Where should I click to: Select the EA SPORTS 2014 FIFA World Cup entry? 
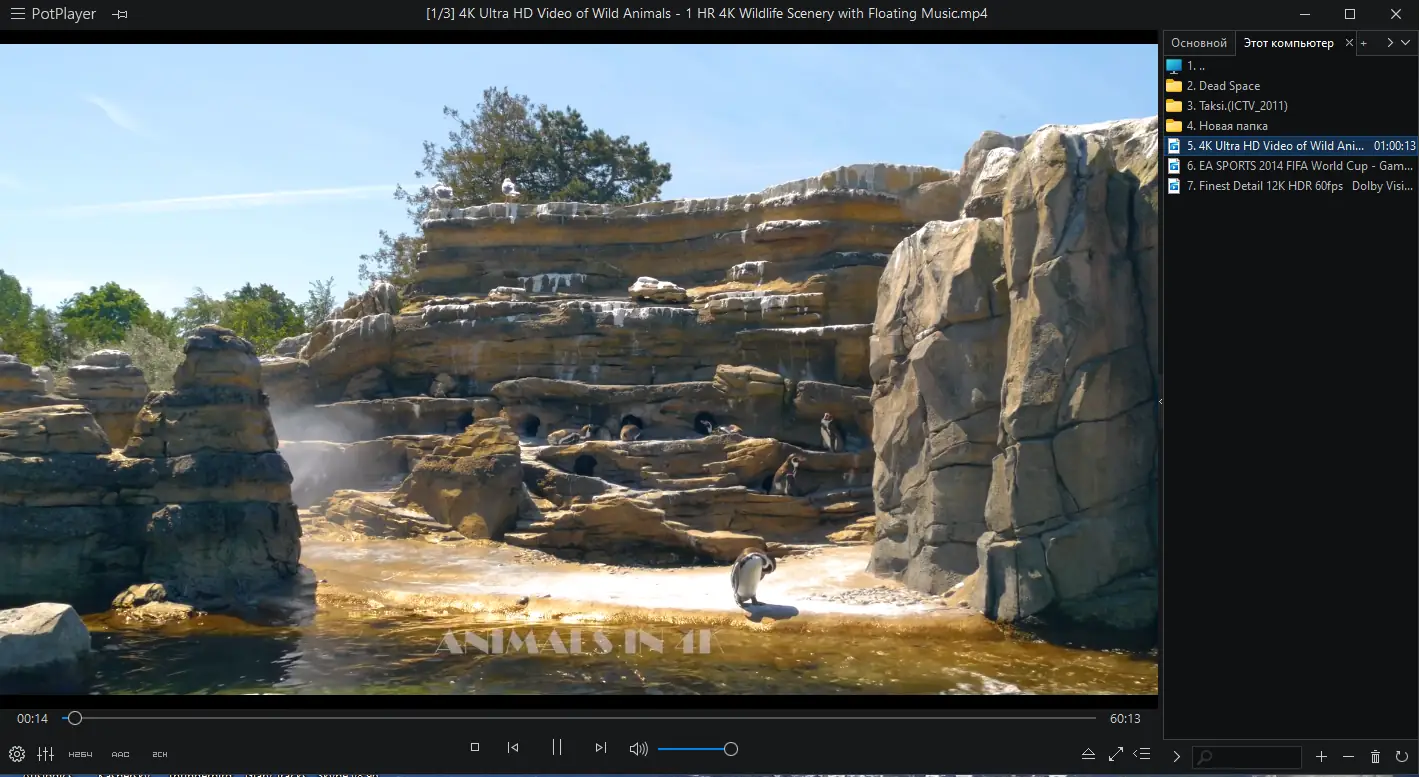pyautogui.click(x=1290, y=166)
